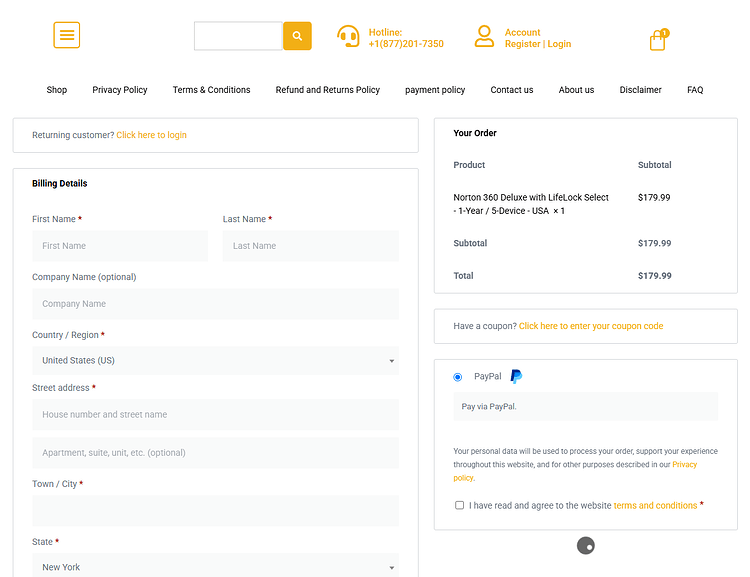Image resolution: width=750 pixels, height=577 pixels.
Task: Click the hotline headset icon
Action: click(x=348, y=36)
